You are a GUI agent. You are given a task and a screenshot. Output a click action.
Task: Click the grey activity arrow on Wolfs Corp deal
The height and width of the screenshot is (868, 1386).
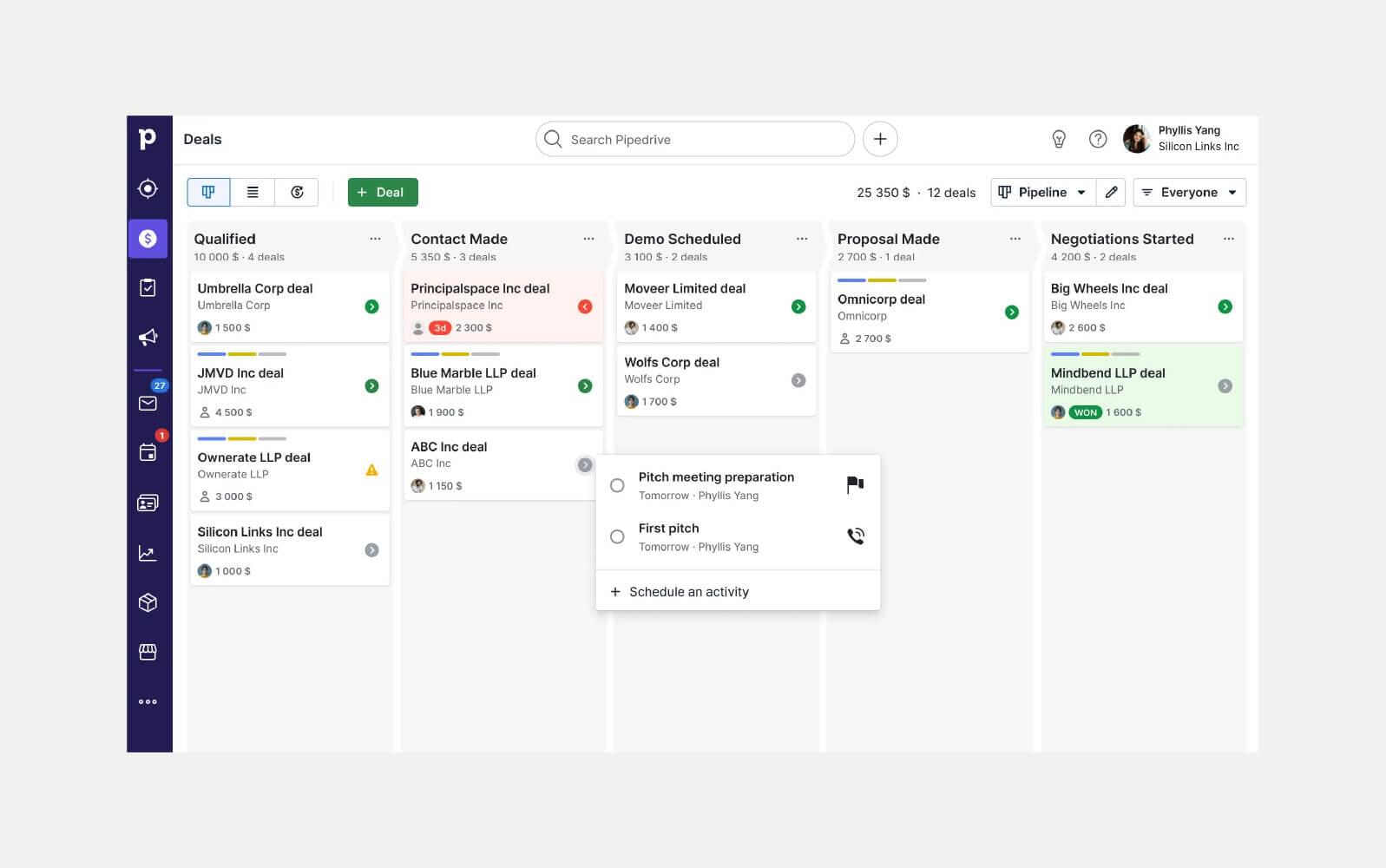(x=798, y=380)
